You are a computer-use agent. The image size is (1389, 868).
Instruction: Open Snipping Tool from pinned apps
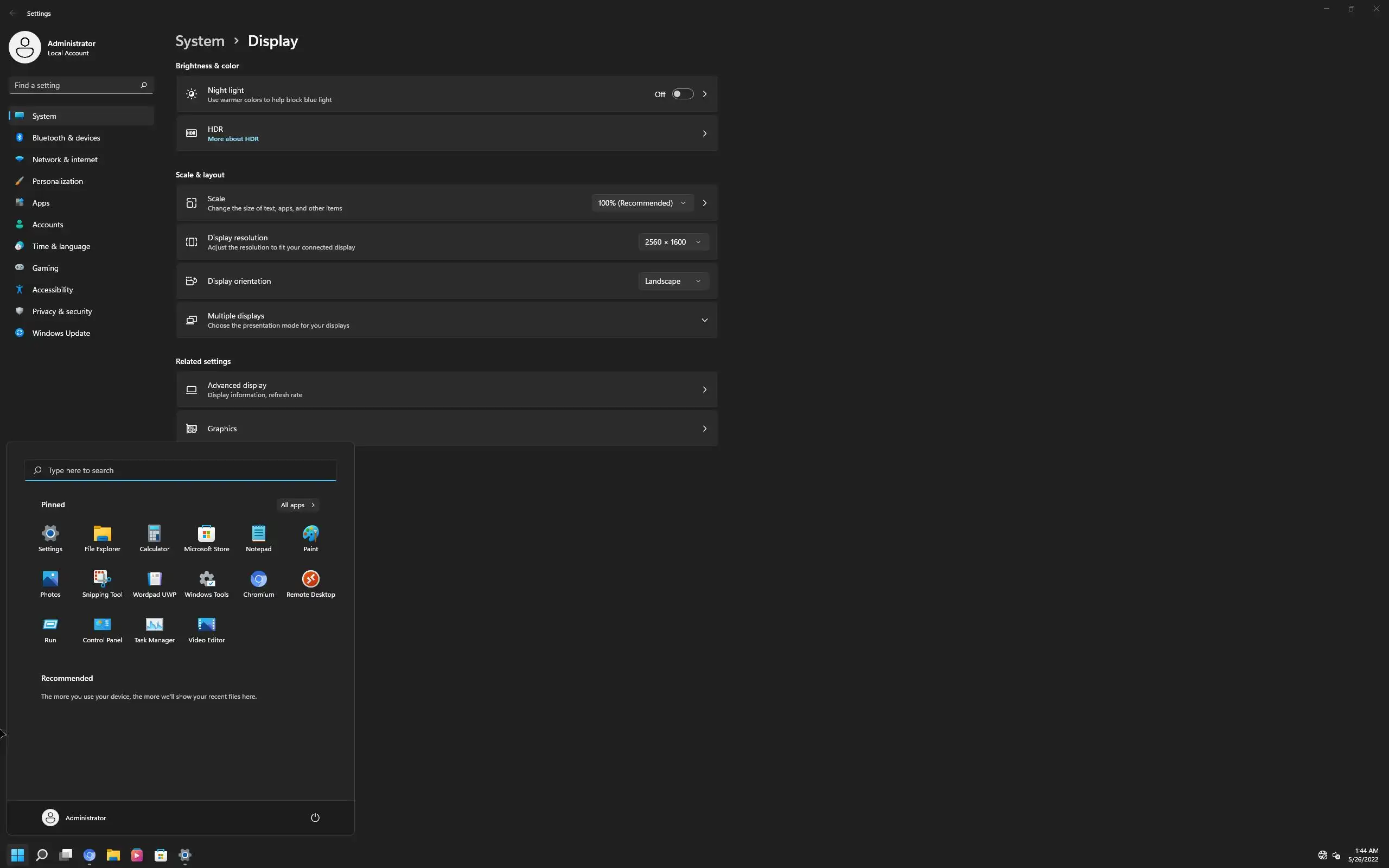[x=102, y=583]
